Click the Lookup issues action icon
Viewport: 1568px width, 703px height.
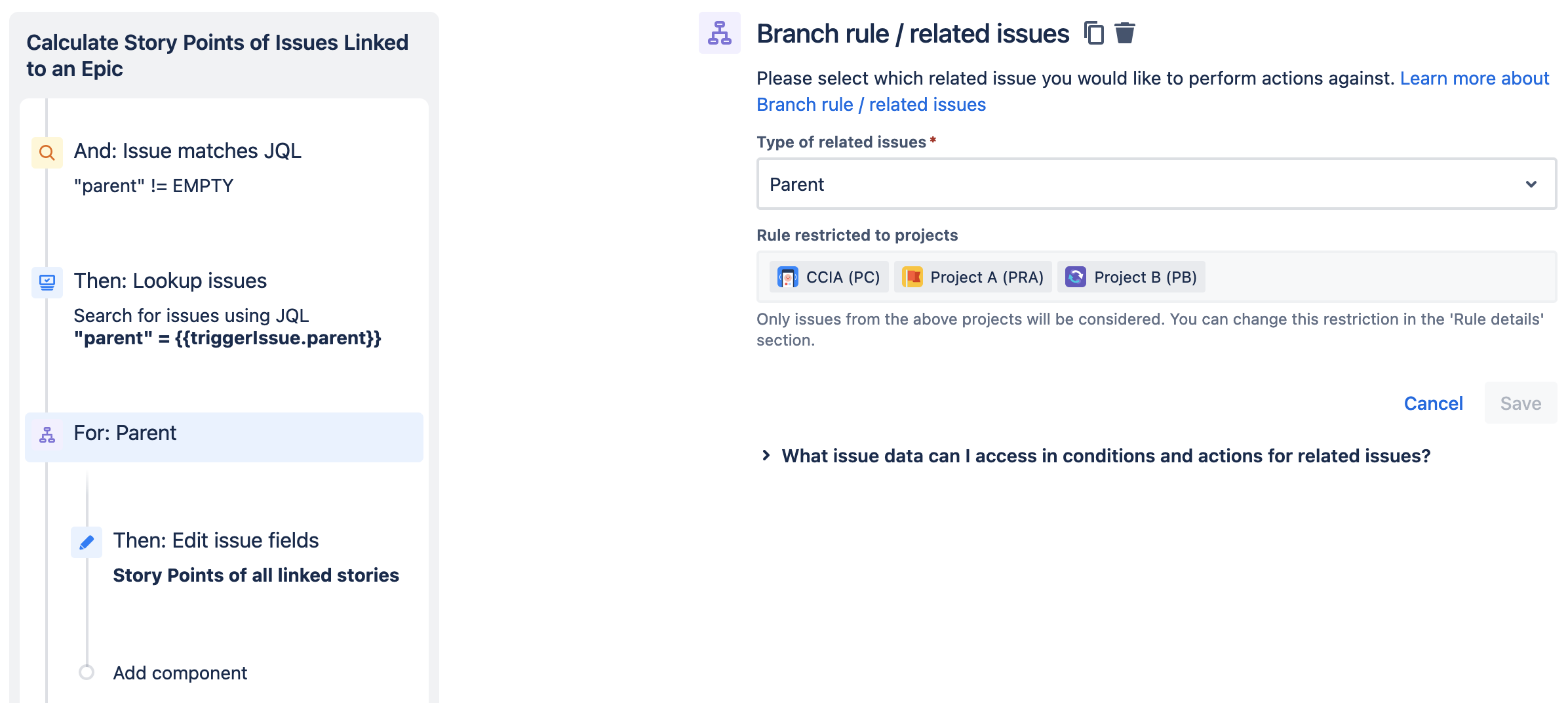click(x=47, y=283)
